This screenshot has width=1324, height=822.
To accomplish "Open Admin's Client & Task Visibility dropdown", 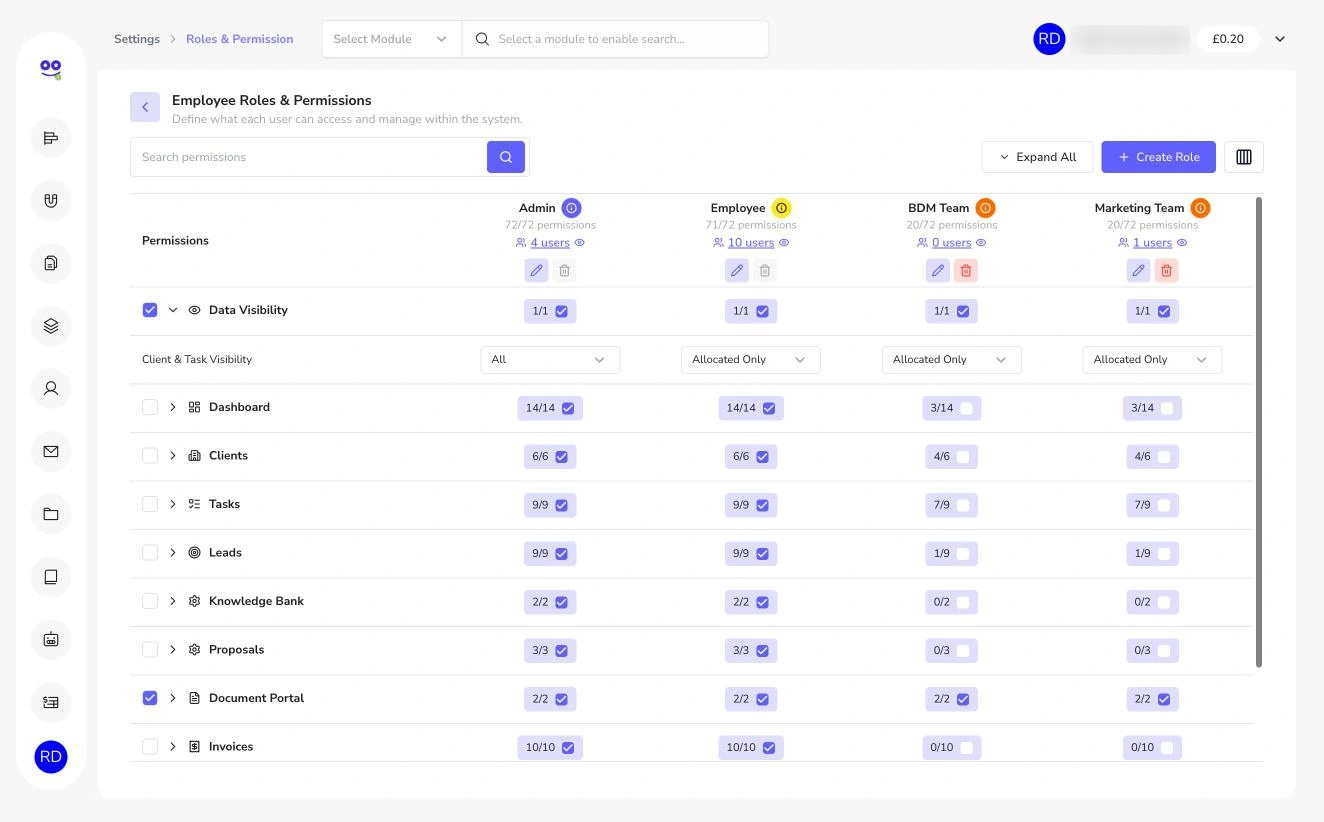I will (550, 360).
